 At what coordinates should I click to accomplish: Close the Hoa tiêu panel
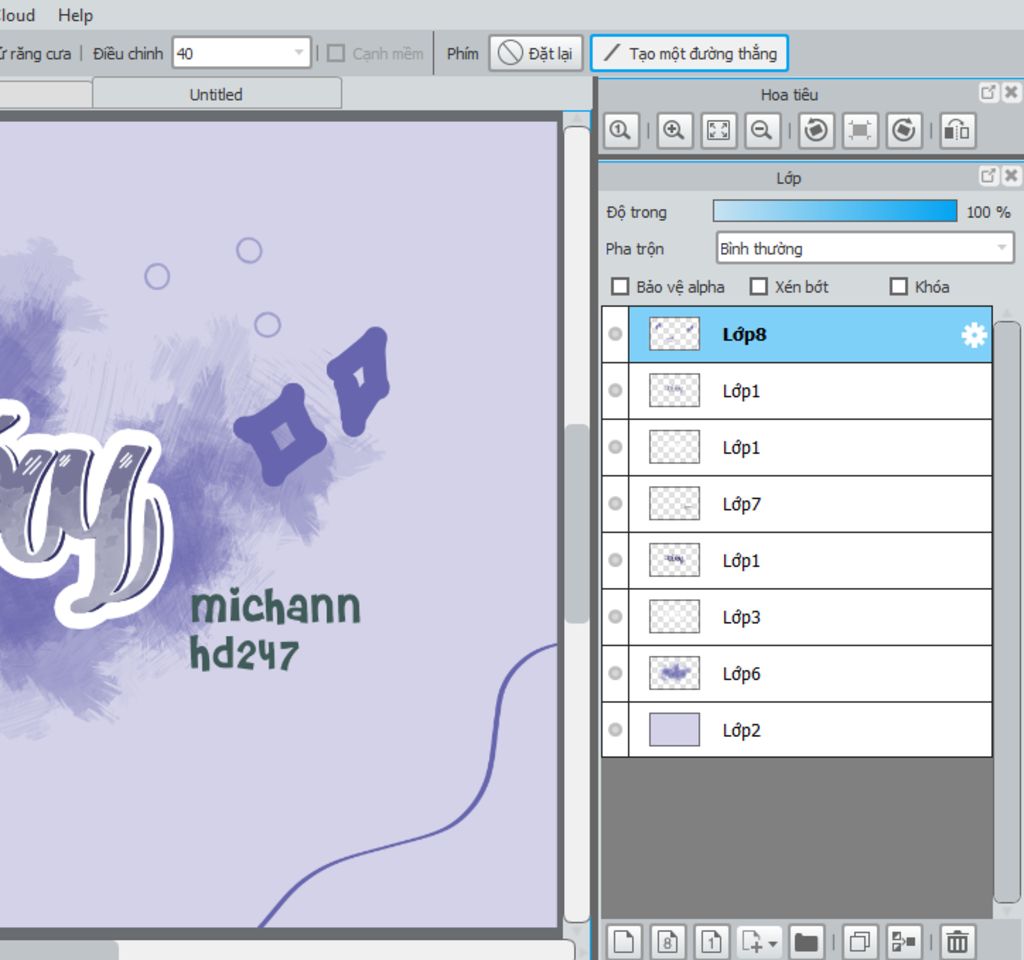click(1011, 92)
